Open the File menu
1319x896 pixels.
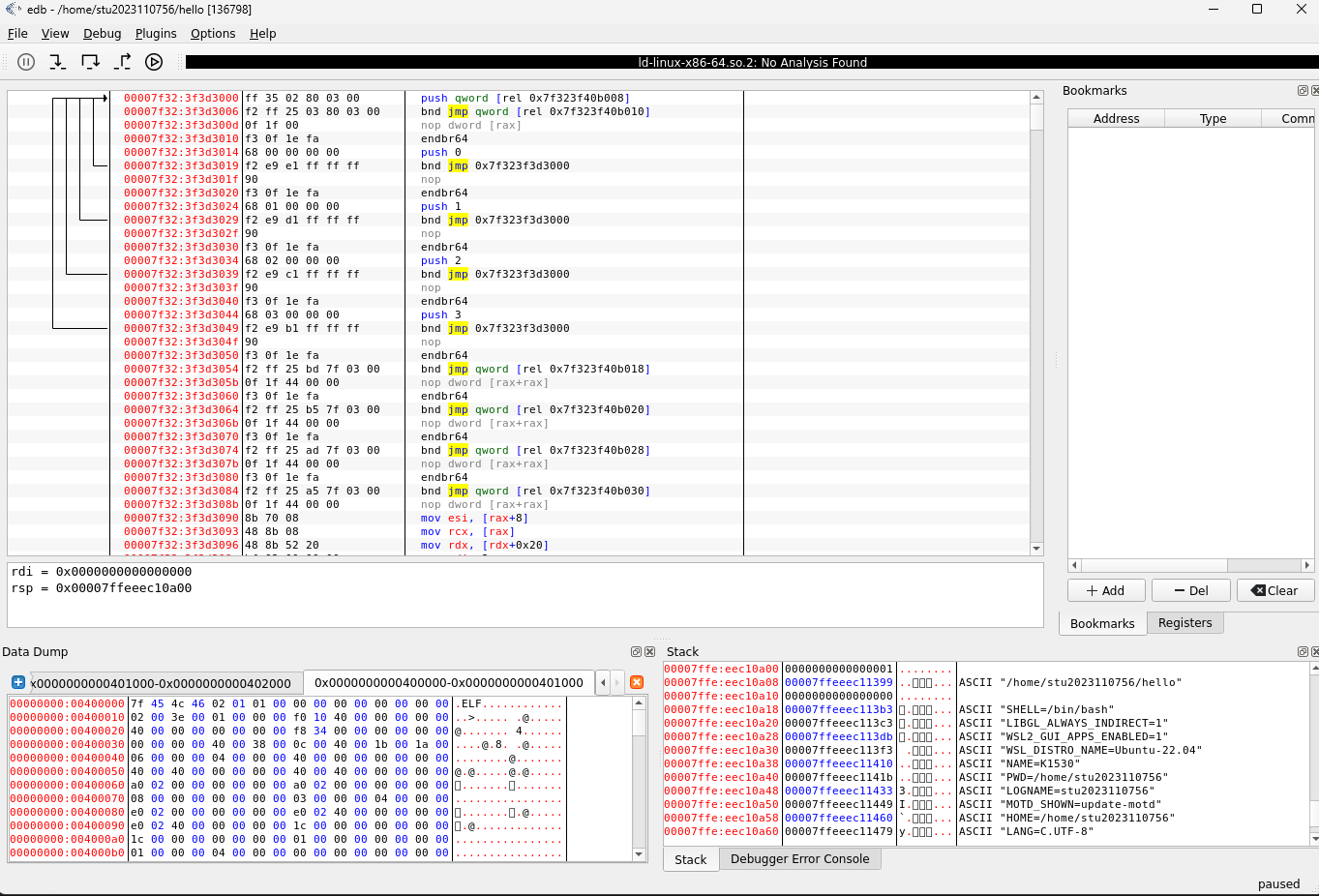[17, 33]
